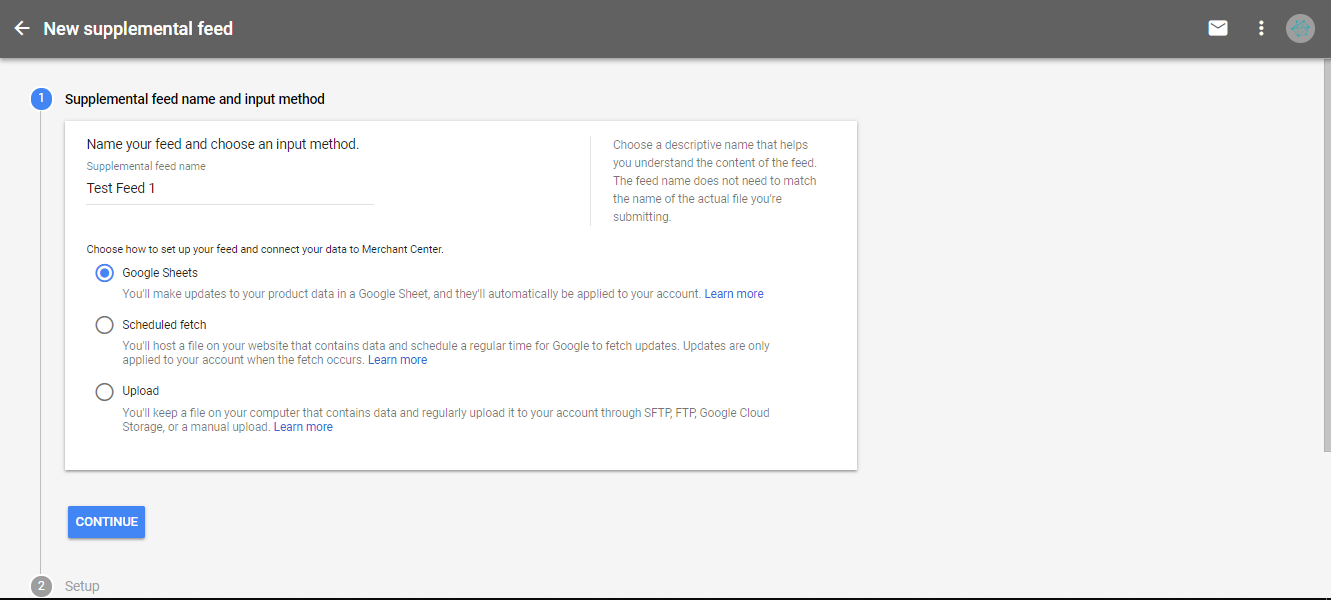
Task: Click the 'Google Sheets' option label
Action: click(x=160, y=273)
